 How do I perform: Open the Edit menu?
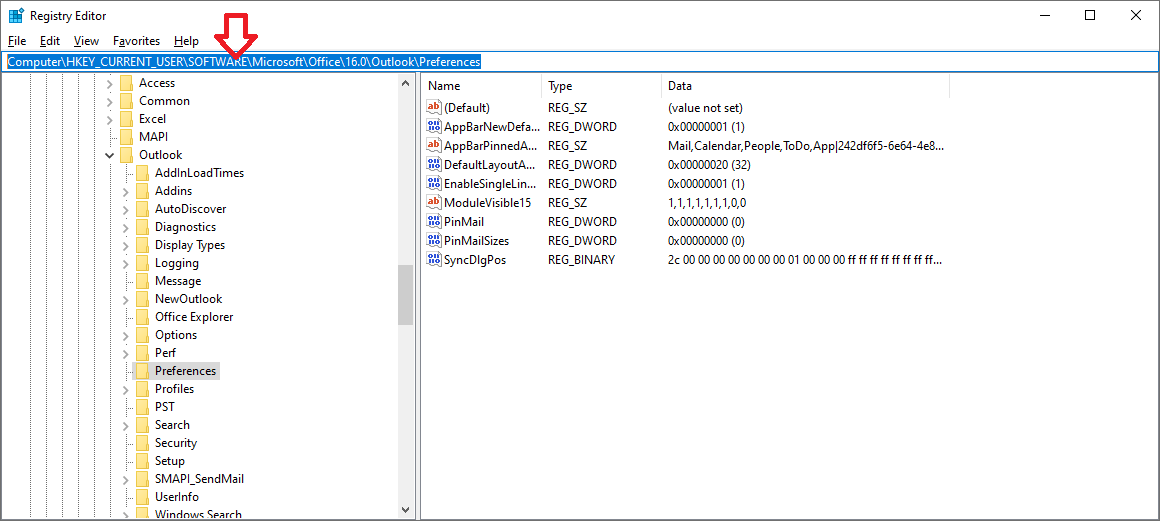50,41
